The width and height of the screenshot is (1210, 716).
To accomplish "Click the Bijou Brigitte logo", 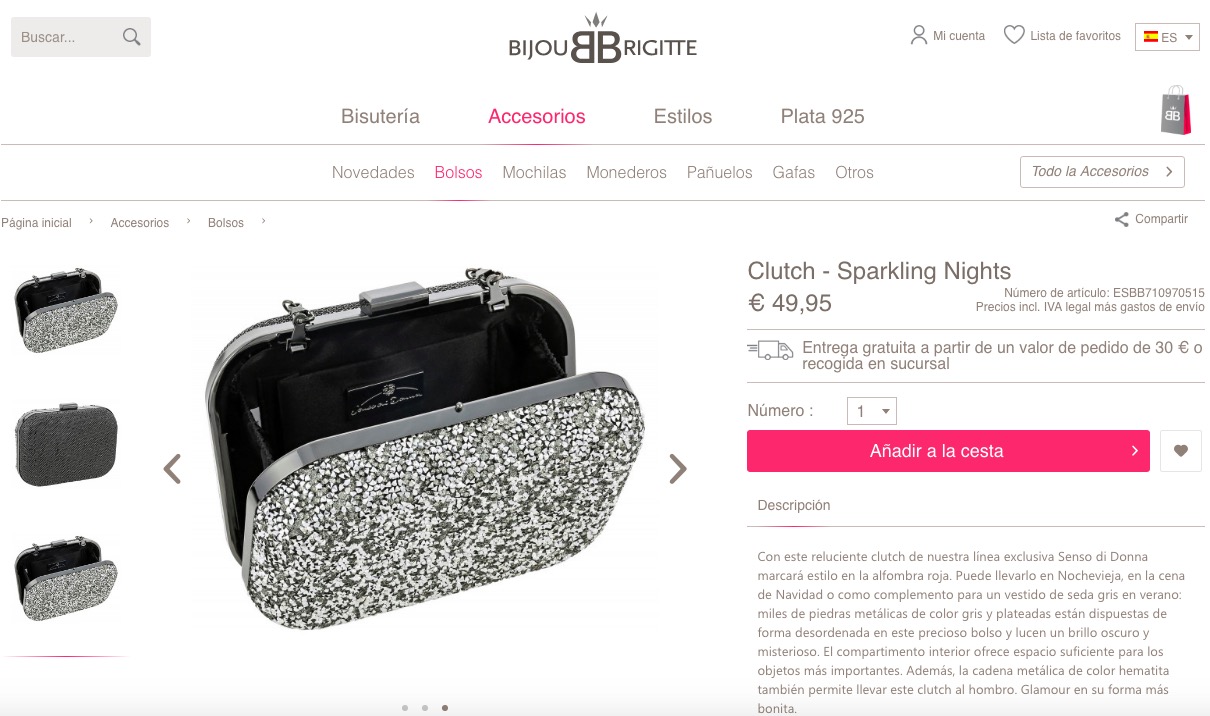I will 602,40.
